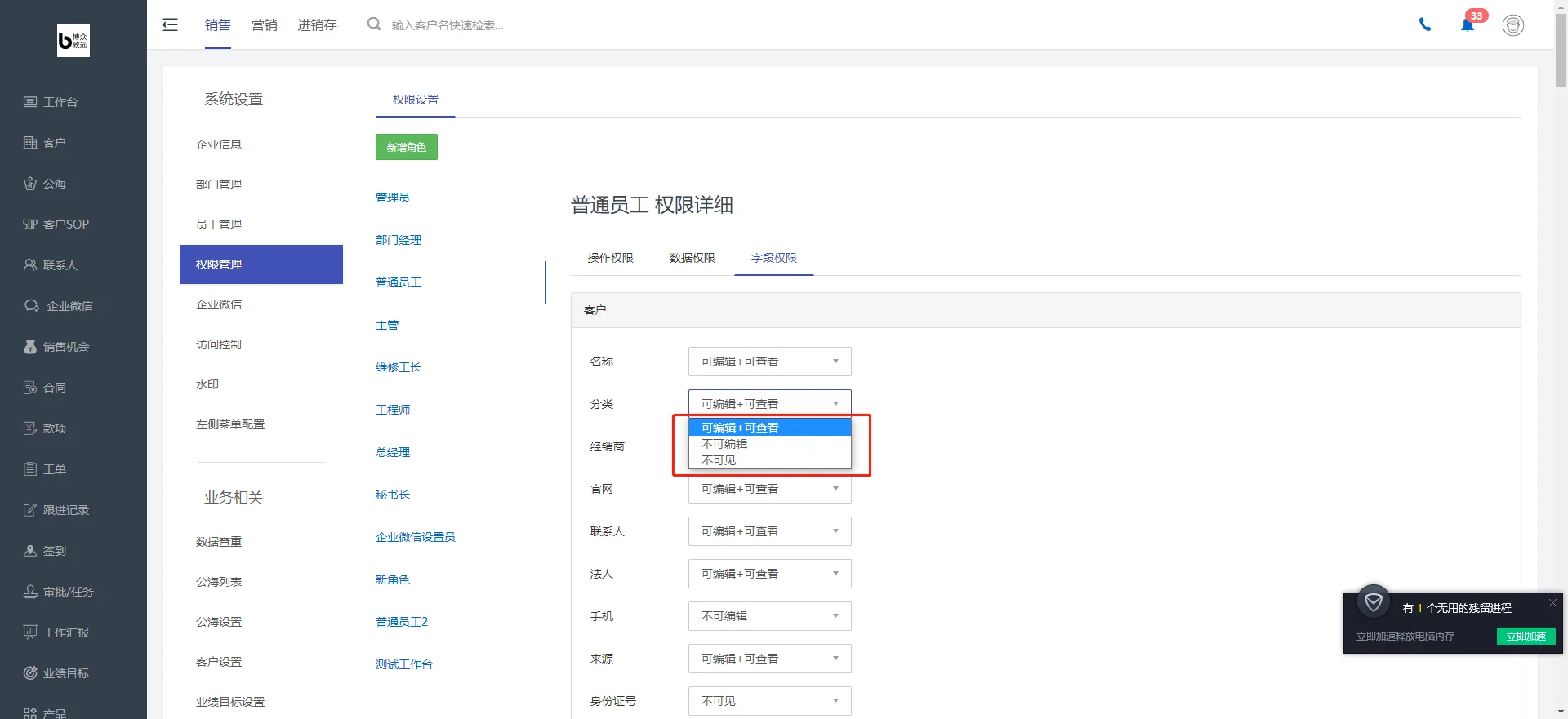The image size is (1568, 719).
Task: Select the 维修工长 role
Action: [x=399, y=367]
